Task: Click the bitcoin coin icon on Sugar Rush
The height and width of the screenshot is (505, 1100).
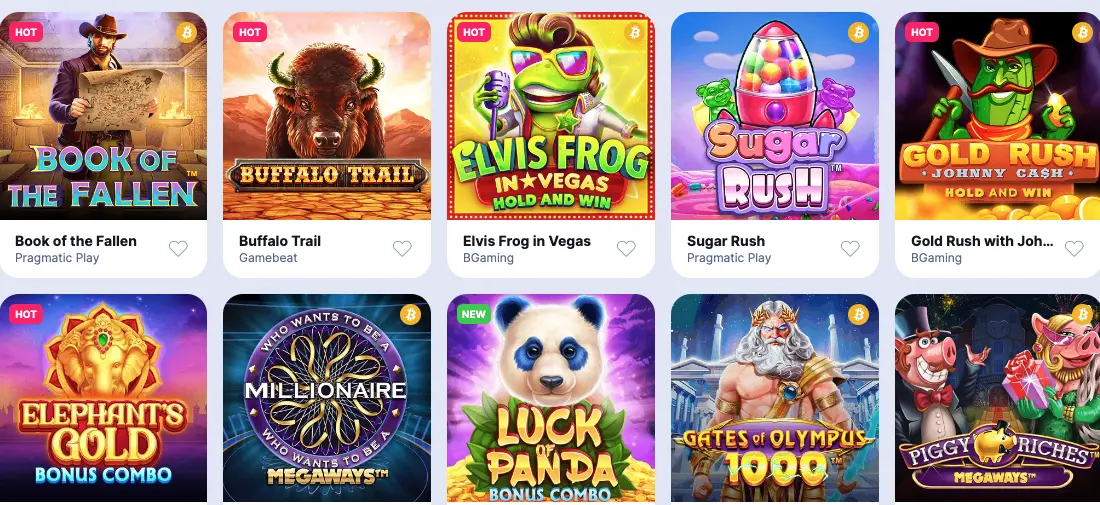Action: [x=859, y=32]
